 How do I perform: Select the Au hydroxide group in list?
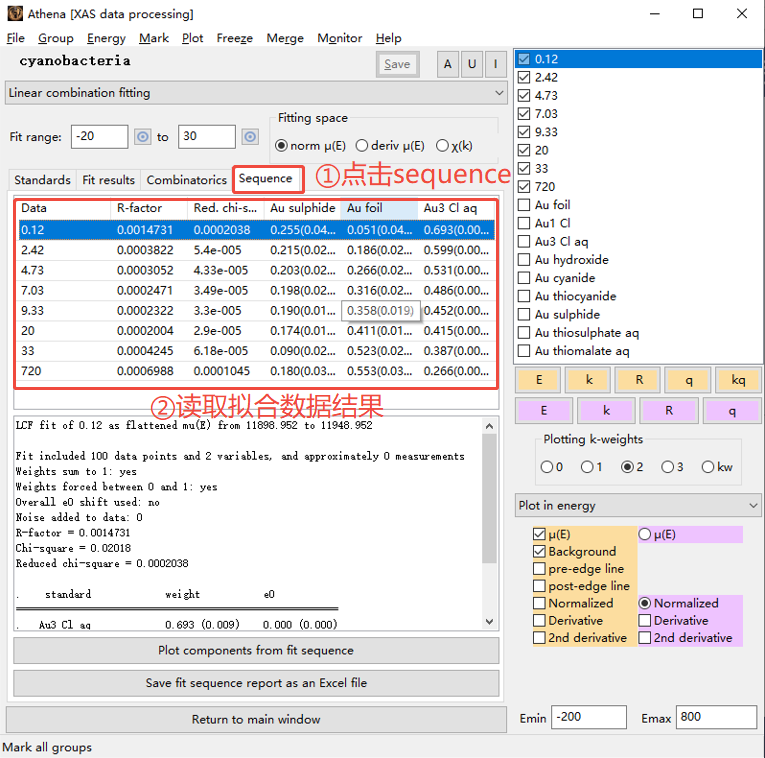tap(571, 259)
